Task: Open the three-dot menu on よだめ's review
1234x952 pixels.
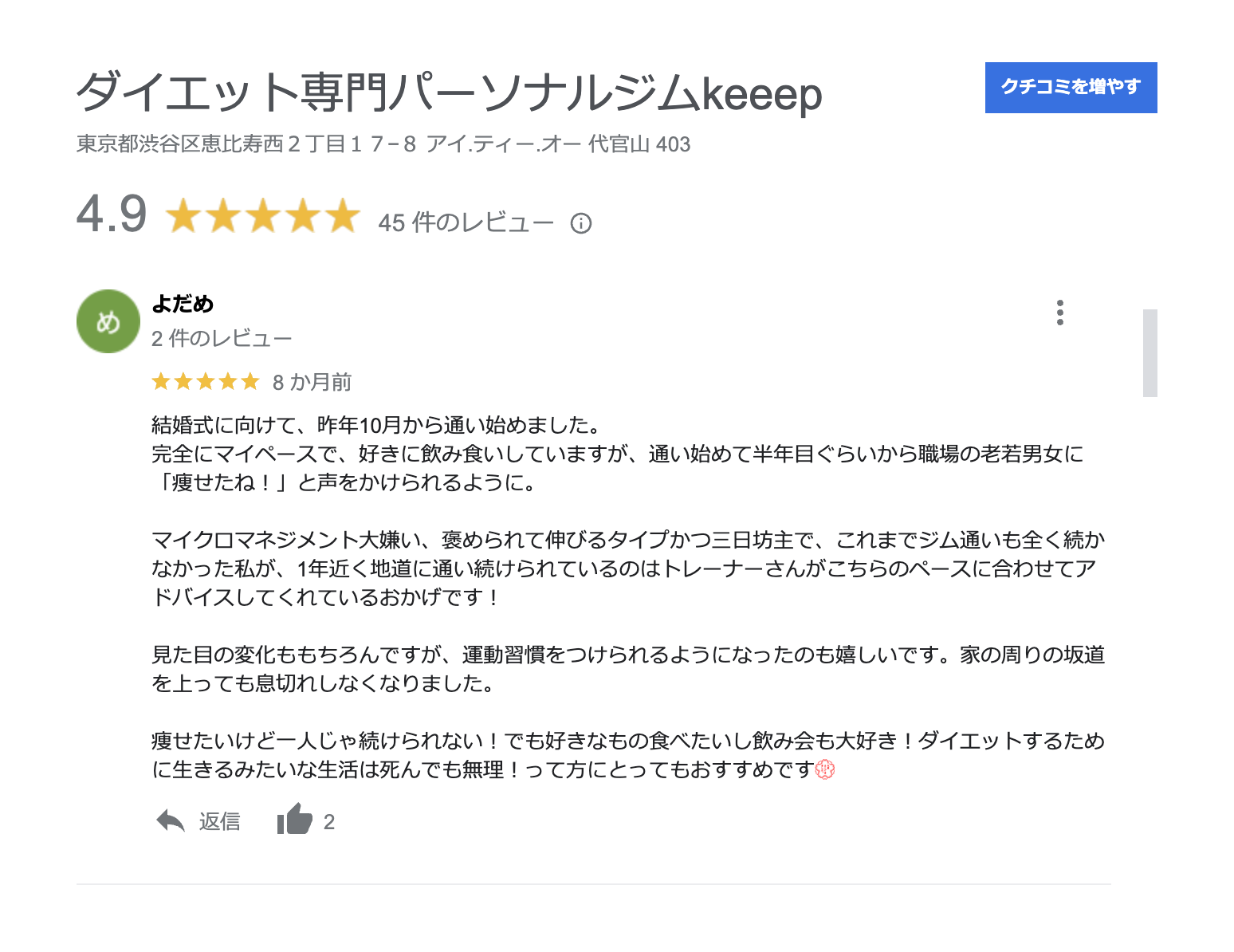Action: (x=1060, y=313)
